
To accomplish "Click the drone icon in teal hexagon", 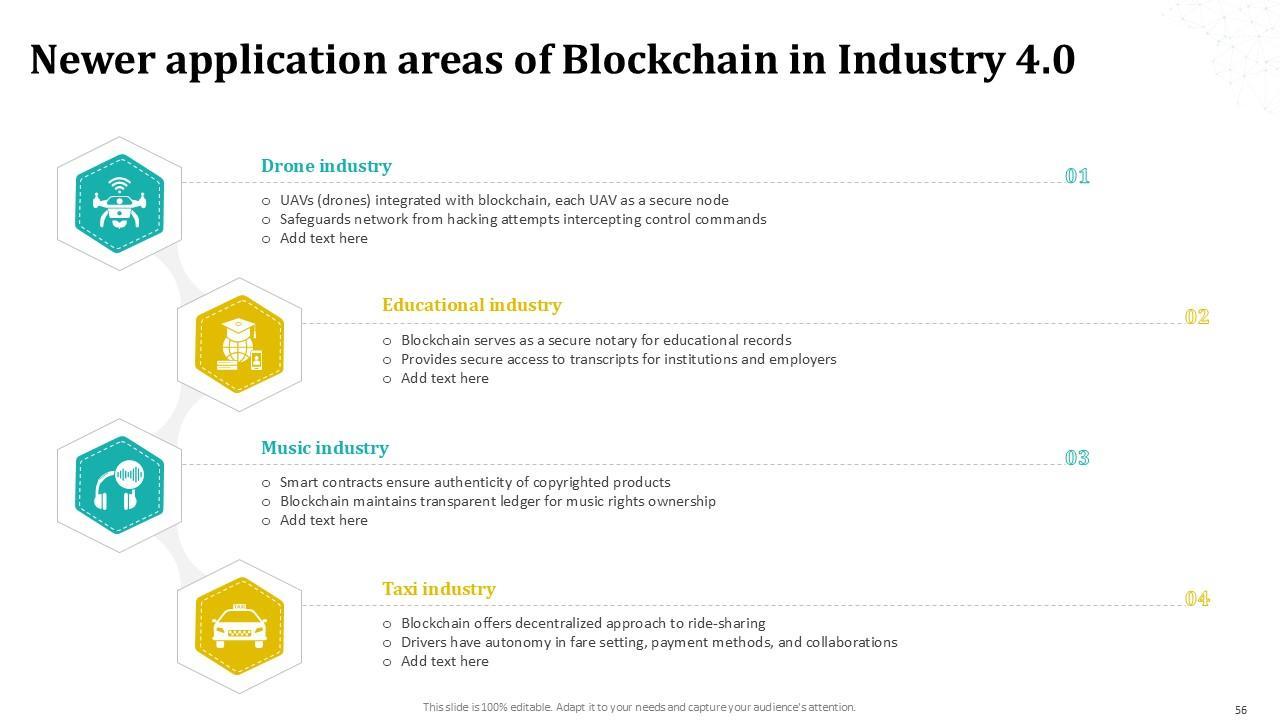I will pyautogui.click(x=119, y=204).
